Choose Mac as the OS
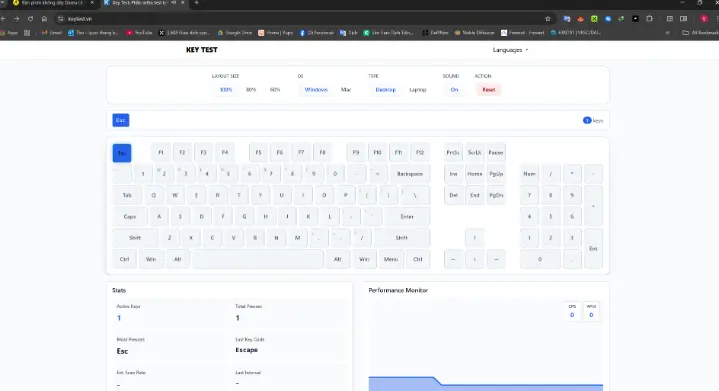The height and width of the screenshot is (391, 719). point(346,90)
